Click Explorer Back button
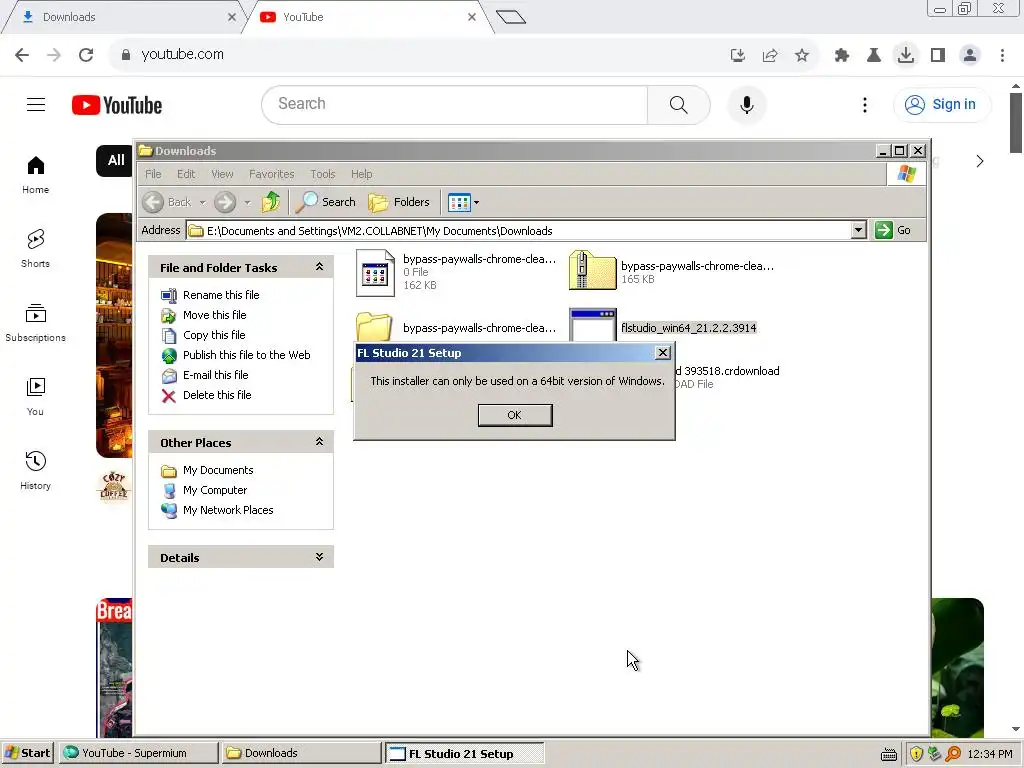Viewport: 1024px width, 768px height. (x=167, y=202)
